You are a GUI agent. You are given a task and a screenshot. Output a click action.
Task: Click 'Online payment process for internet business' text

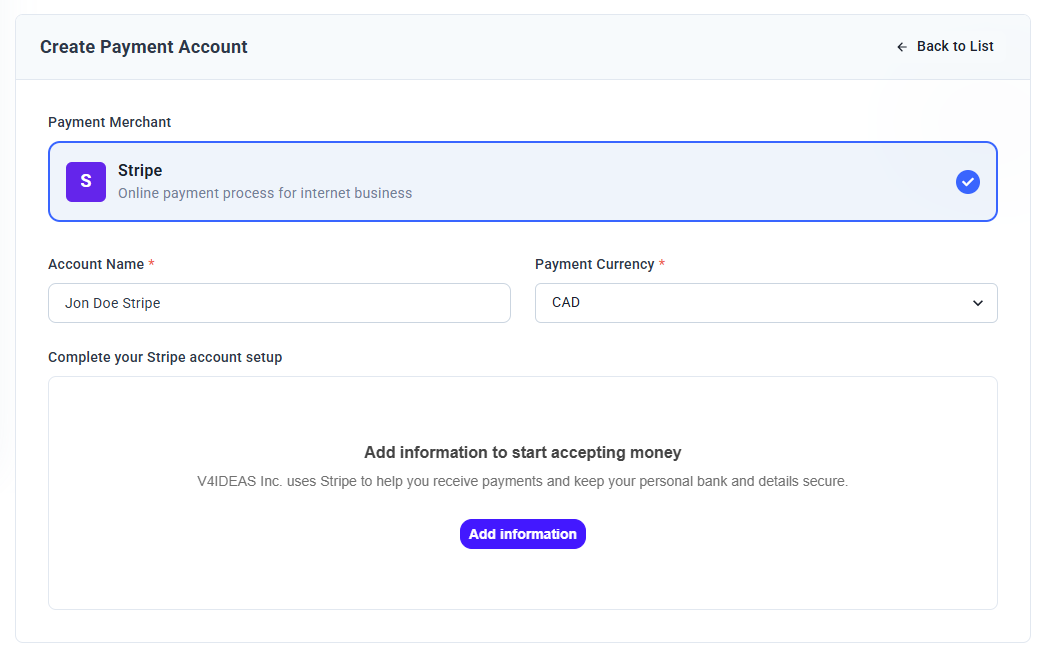click(265, 193)
